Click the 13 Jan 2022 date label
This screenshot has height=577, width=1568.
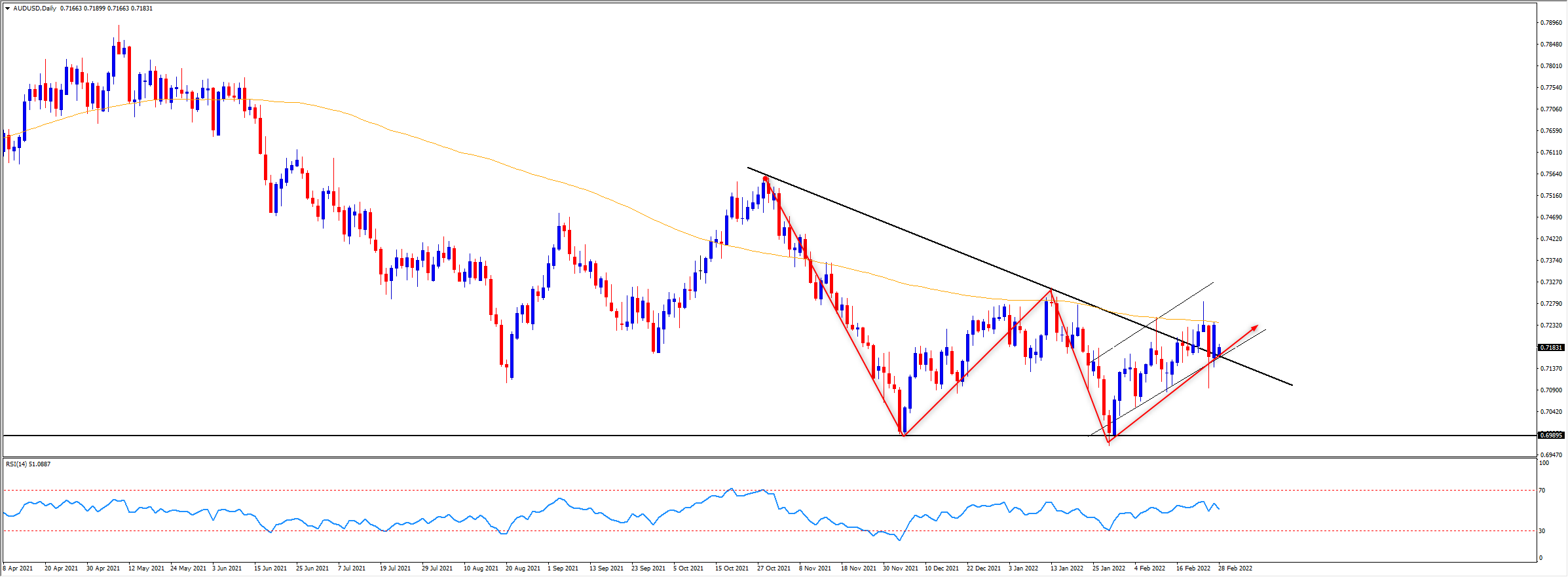click(x=1067, y=568)
